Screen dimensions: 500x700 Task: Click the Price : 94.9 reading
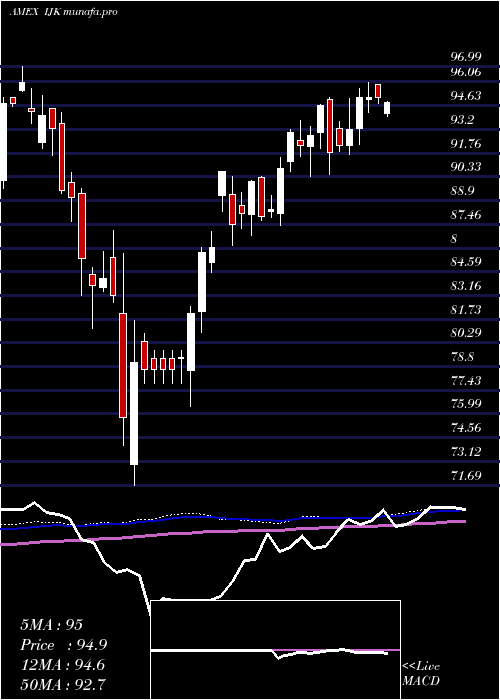point(63,645)
